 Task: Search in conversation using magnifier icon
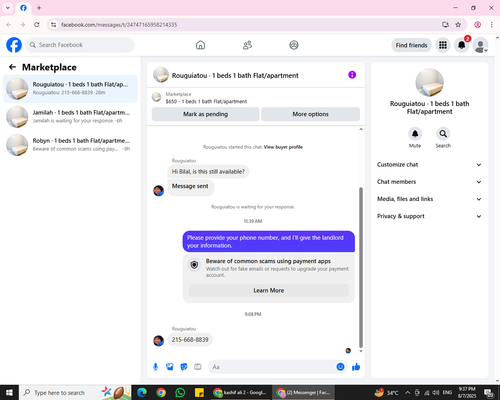[x=443, y=134]
